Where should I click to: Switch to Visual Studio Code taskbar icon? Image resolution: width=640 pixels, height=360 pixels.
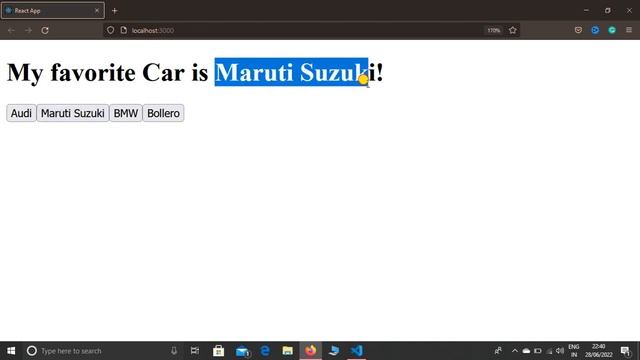(356, 351)
